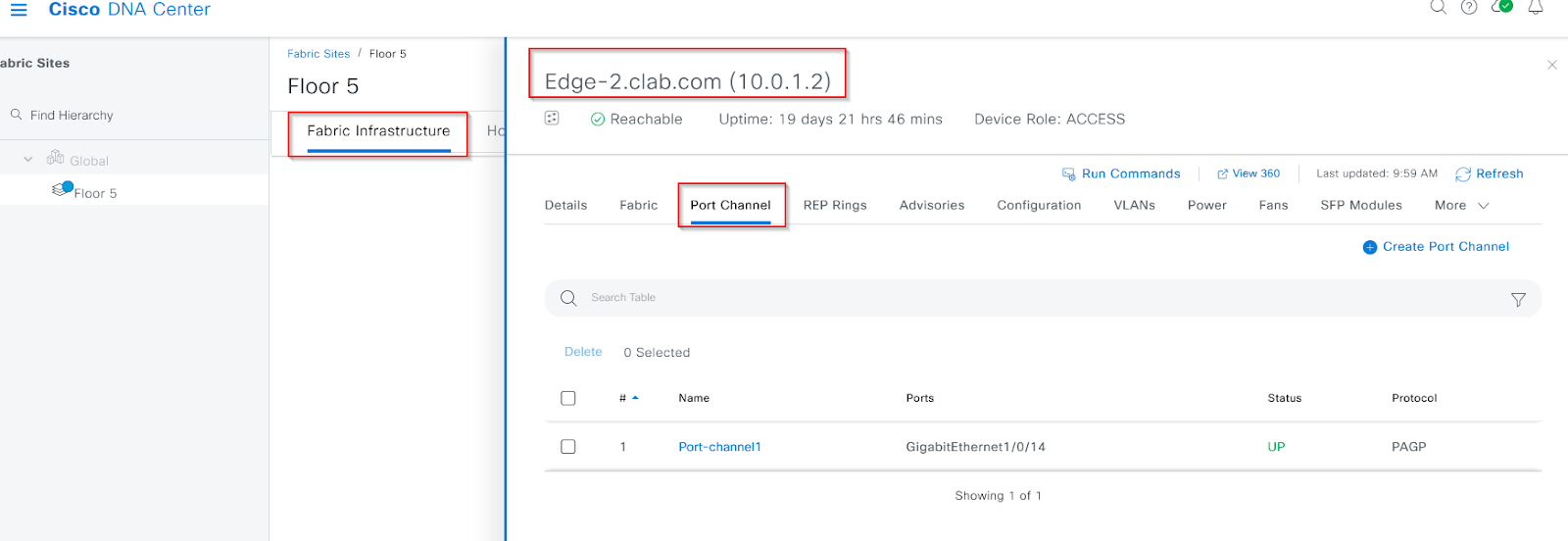1568x541 pixels.
Task: Click the green Reachable check icon
Action: click(598, 120)
